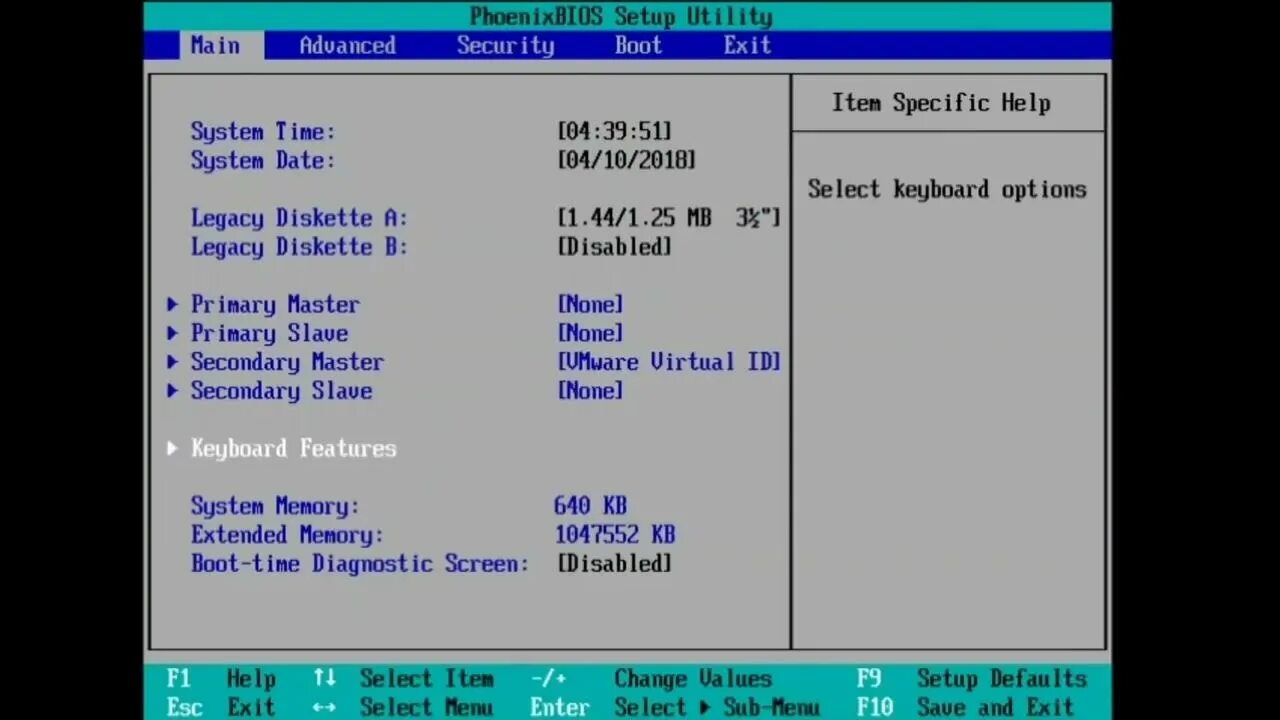The height and width of the screenshot is (720, 1280).
Task: Select the System Date value field
Action: click(x=626, y=161)
